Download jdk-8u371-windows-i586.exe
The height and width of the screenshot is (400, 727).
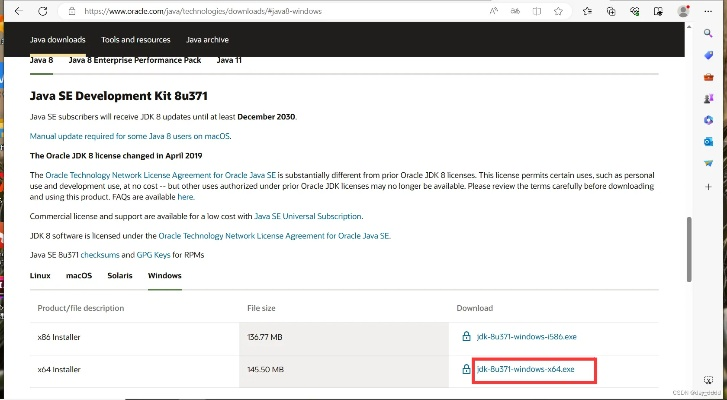click(525, 337)
